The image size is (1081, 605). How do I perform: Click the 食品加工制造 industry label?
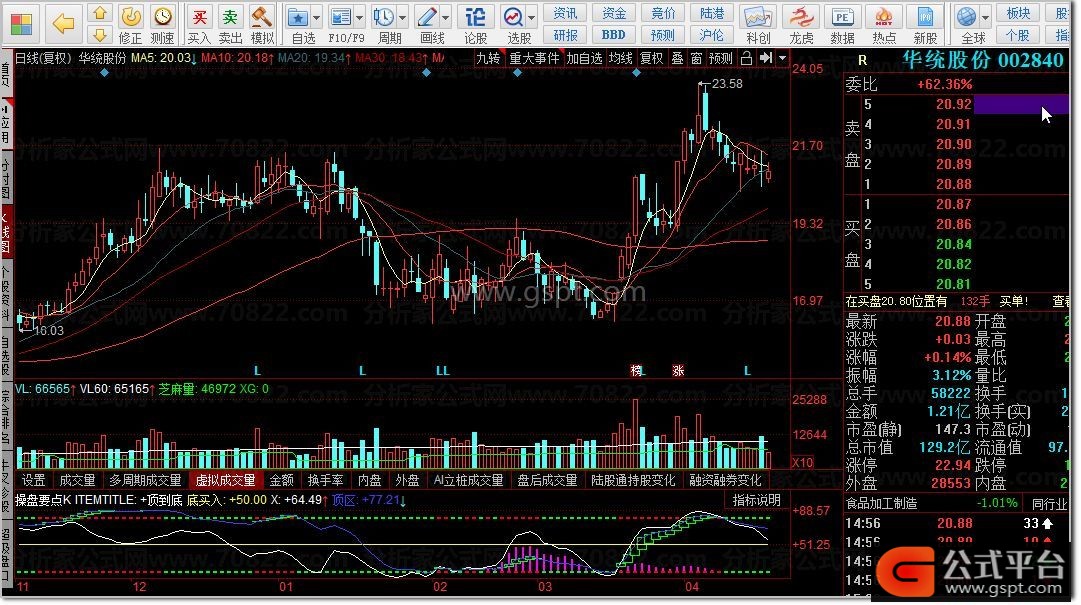coord(881,504)
